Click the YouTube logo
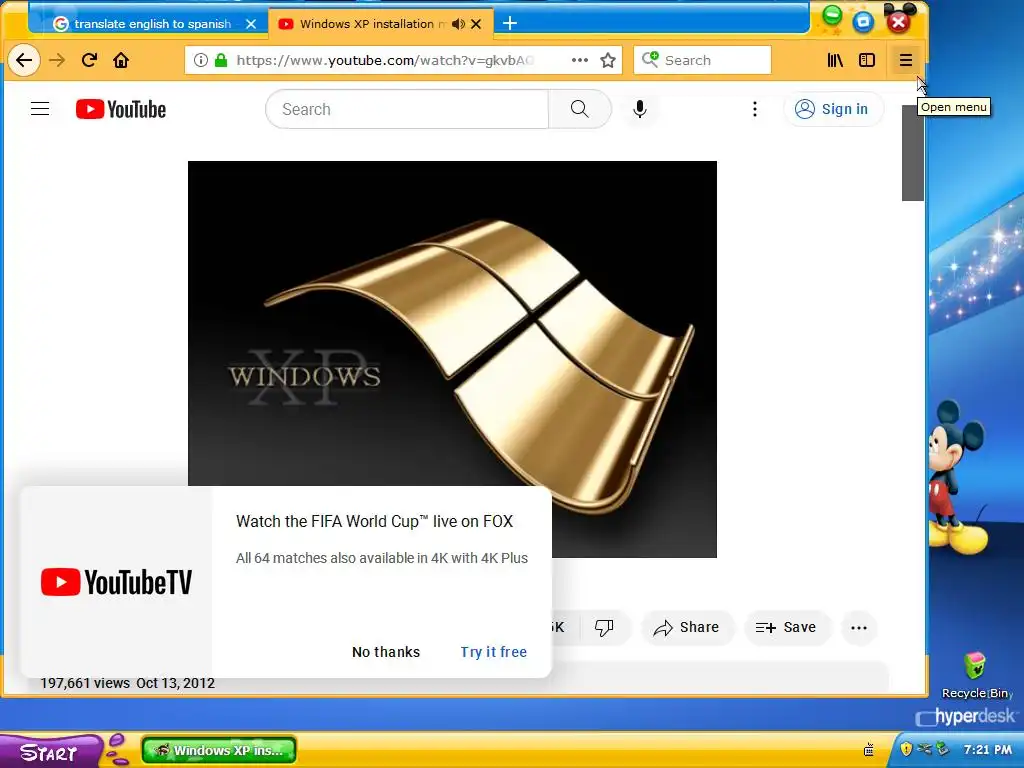The height and width of the screenshot is (768, 1024). [121, 109]
